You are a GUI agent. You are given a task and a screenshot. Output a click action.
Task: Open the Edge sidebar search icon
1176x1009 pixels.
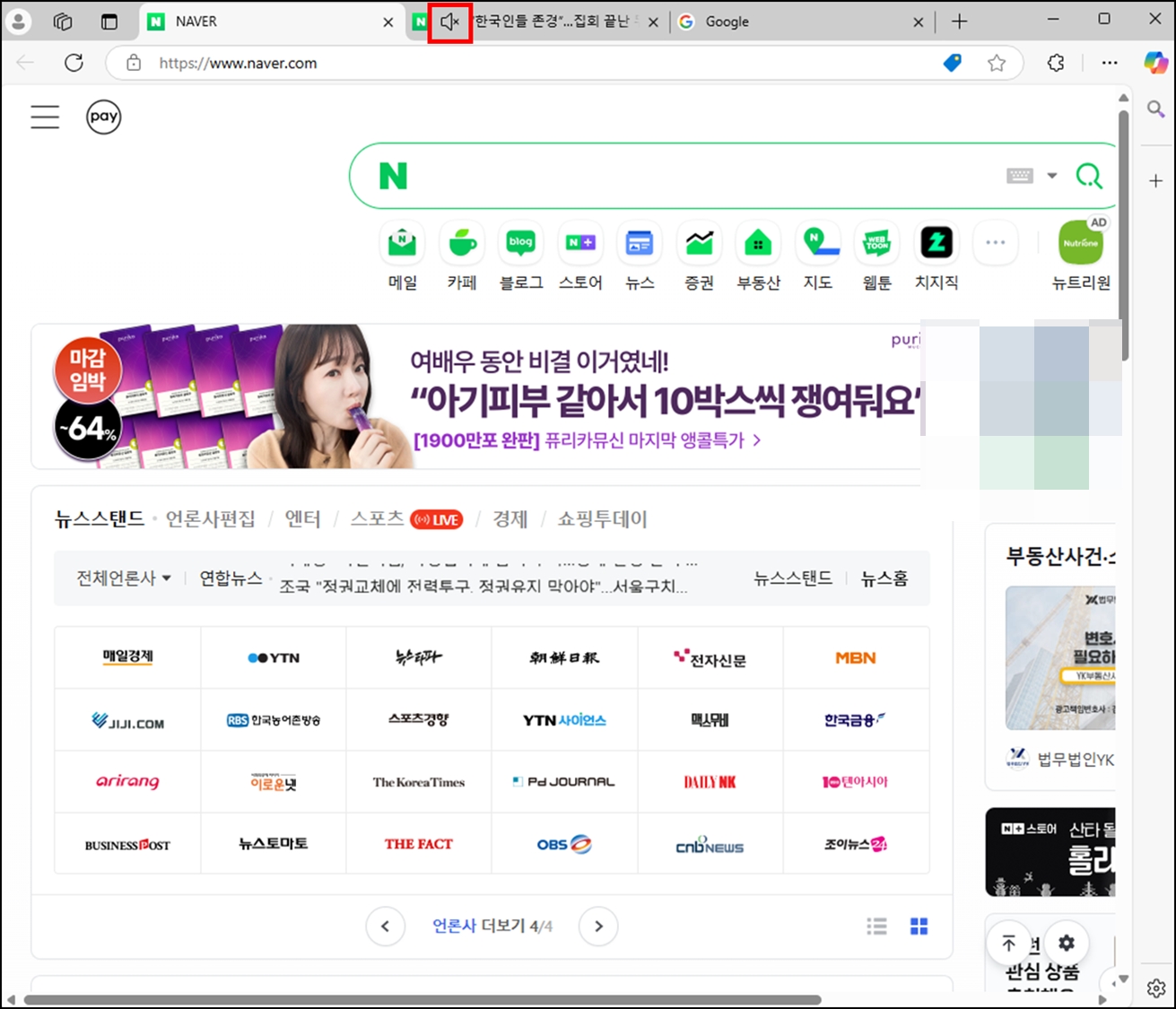coord(1155,109)
